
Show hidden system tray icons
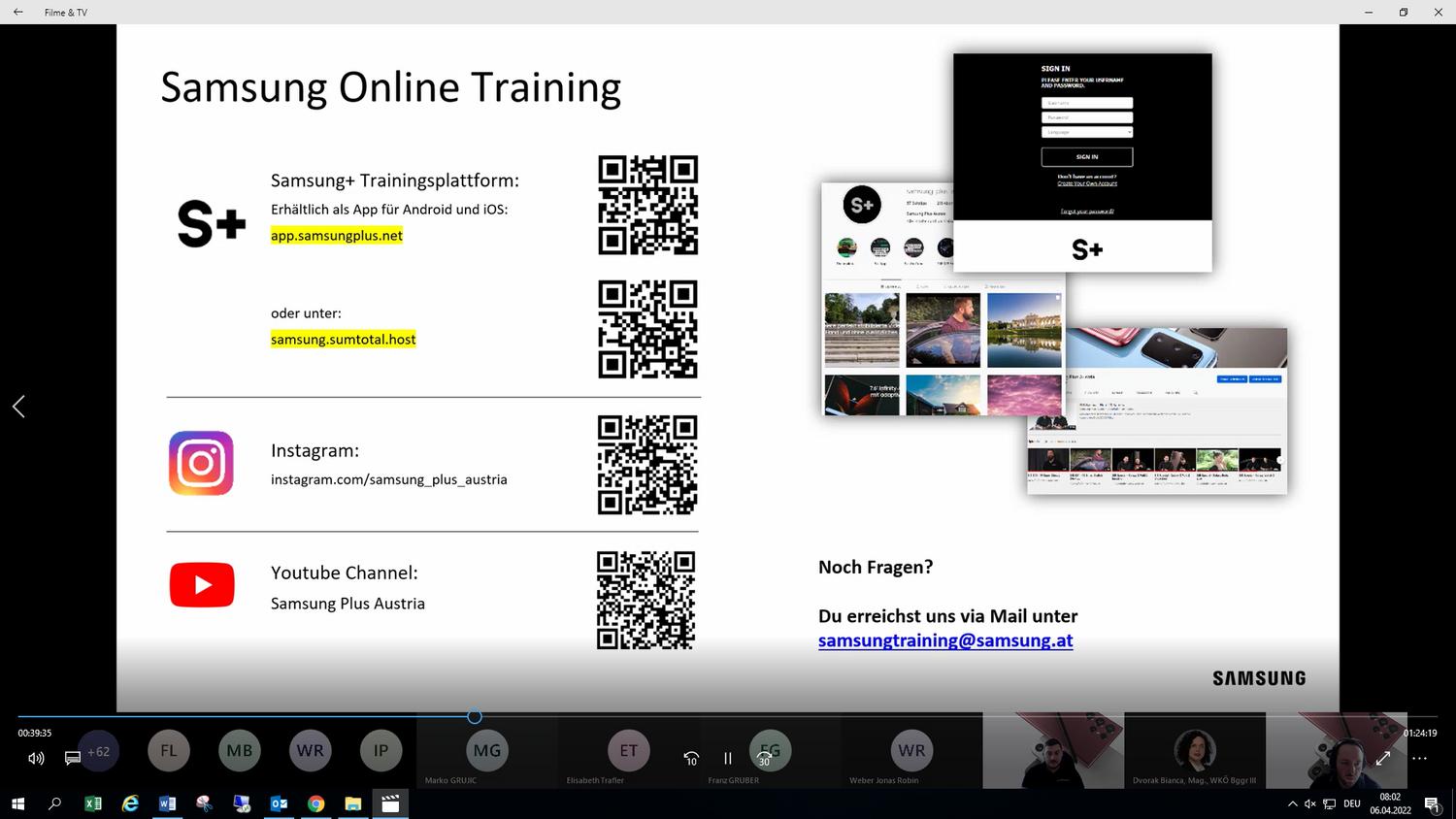click(x=1292, y=803)
